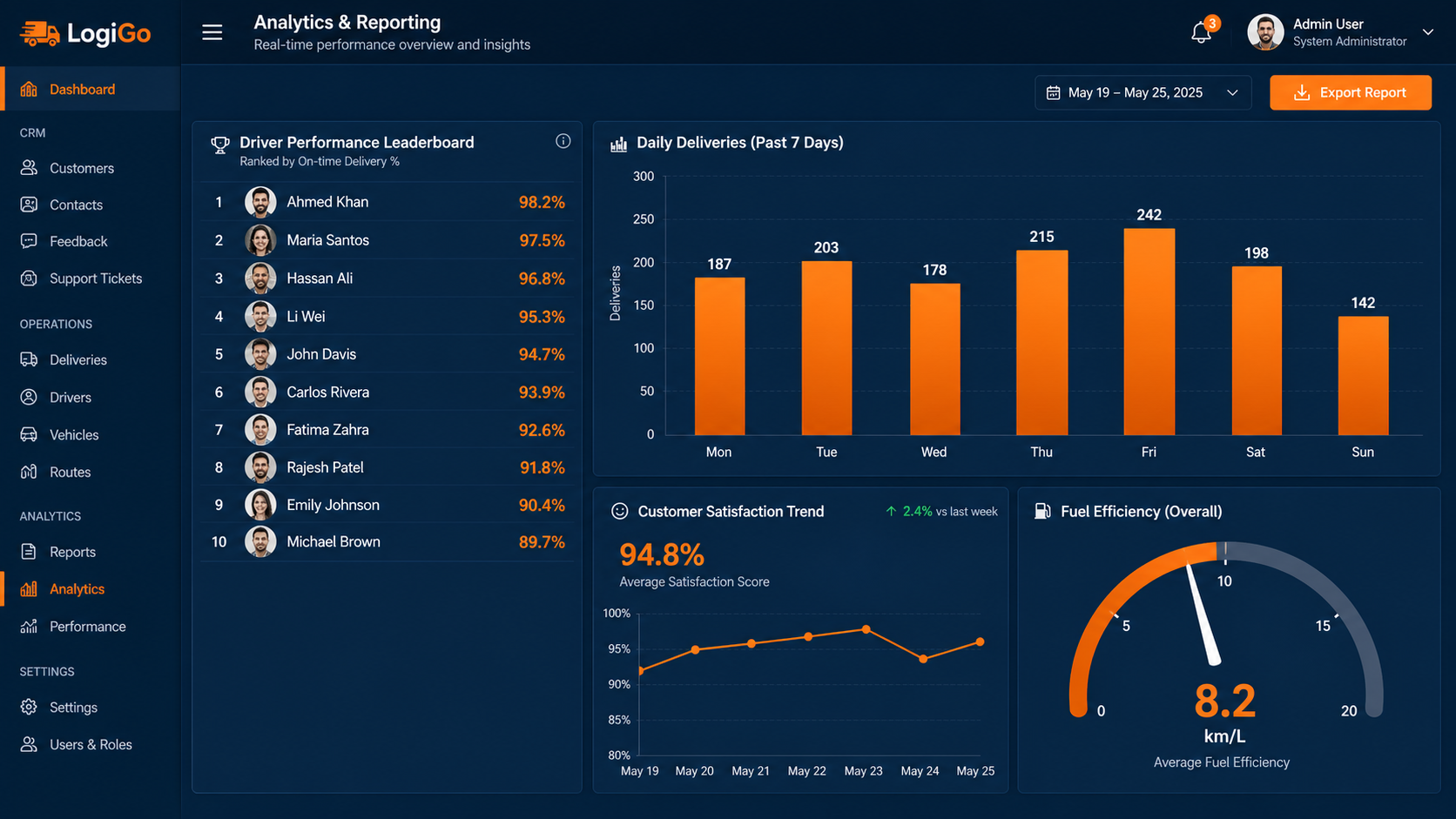Open the May 19 – May 25 date range dropdown

(1143, 92)
